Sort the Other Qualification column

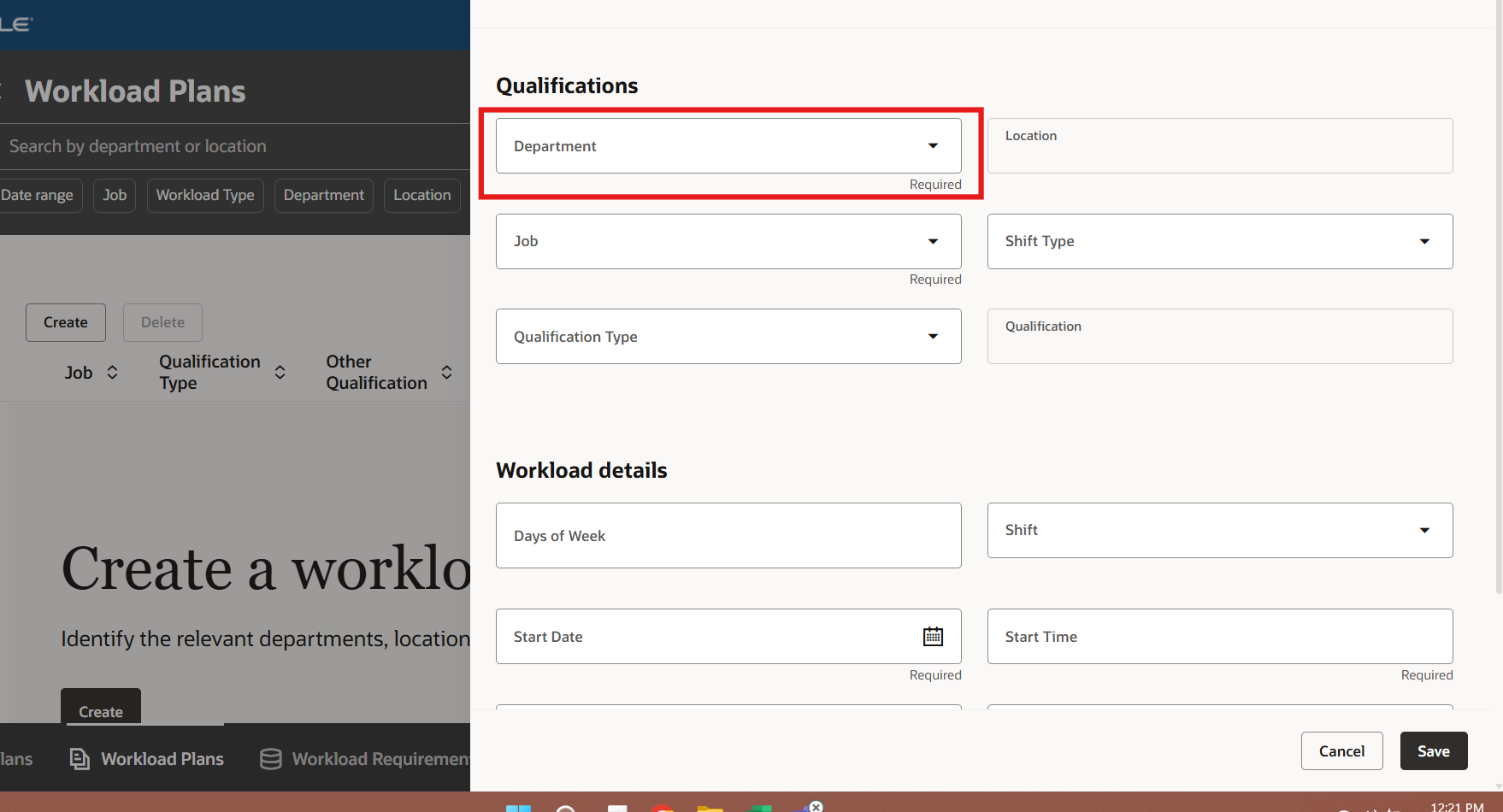pyautogui.click(x=446, y=372)
